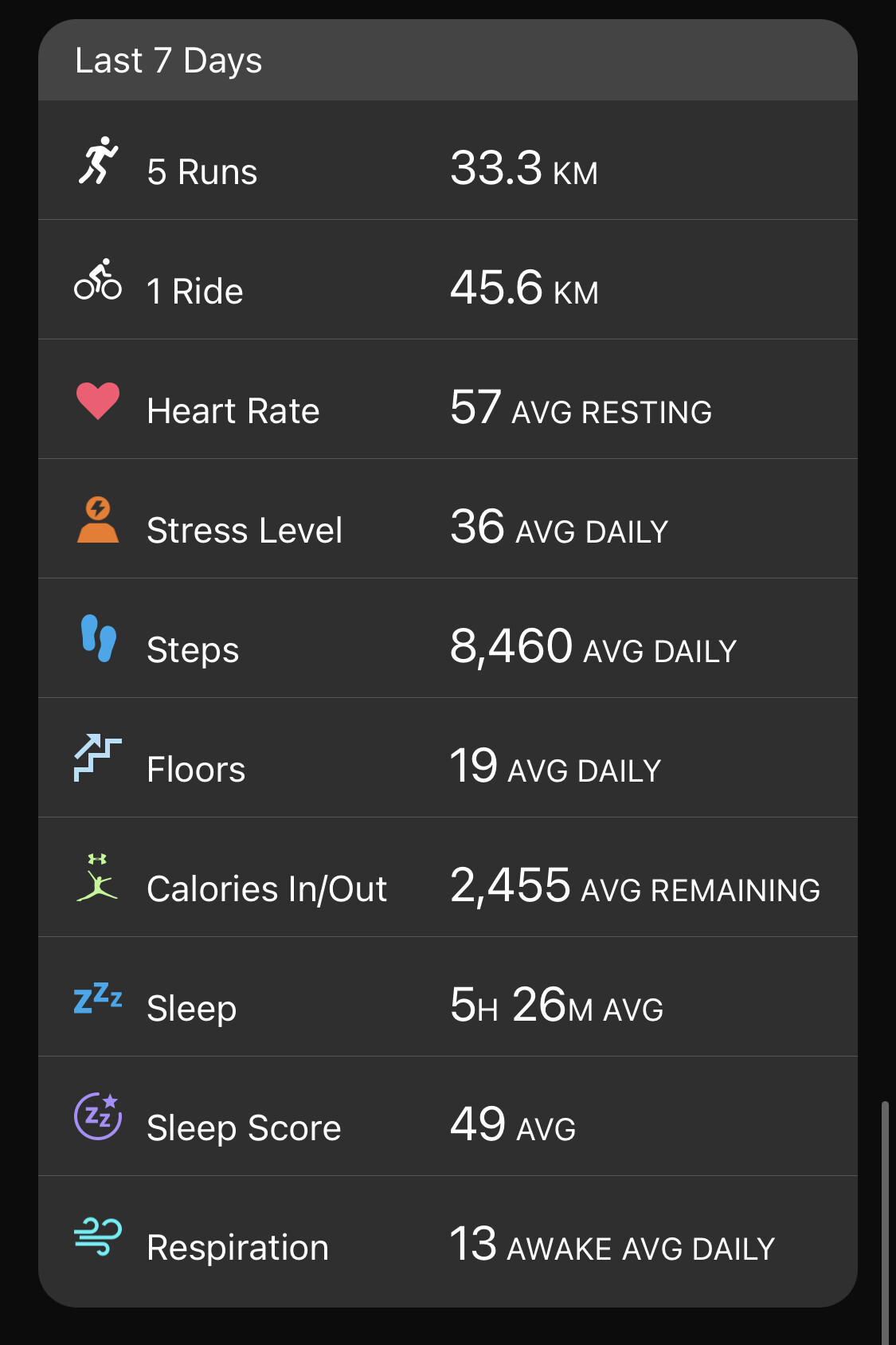Viewport: 896px width, 1345px height.
Task: Tap the purple sleep score icon
Action: (x=98, y=1116)
